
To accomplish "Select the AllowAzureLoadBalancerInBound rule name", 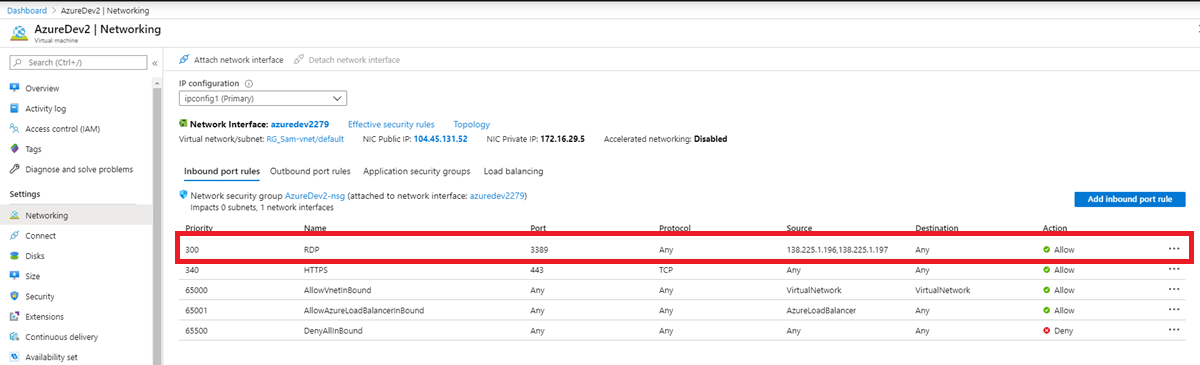I will [364, 310].
